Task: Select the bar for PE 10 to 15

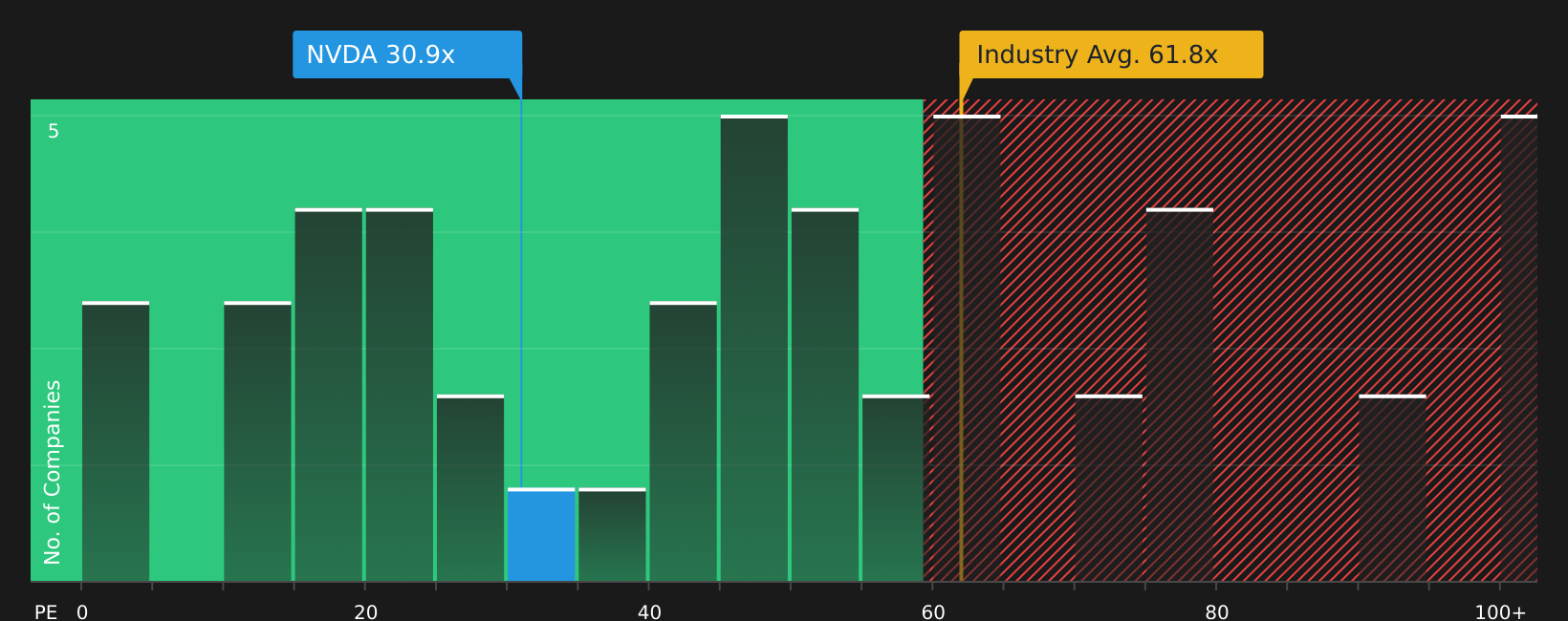Action: [x=257, y=441]
